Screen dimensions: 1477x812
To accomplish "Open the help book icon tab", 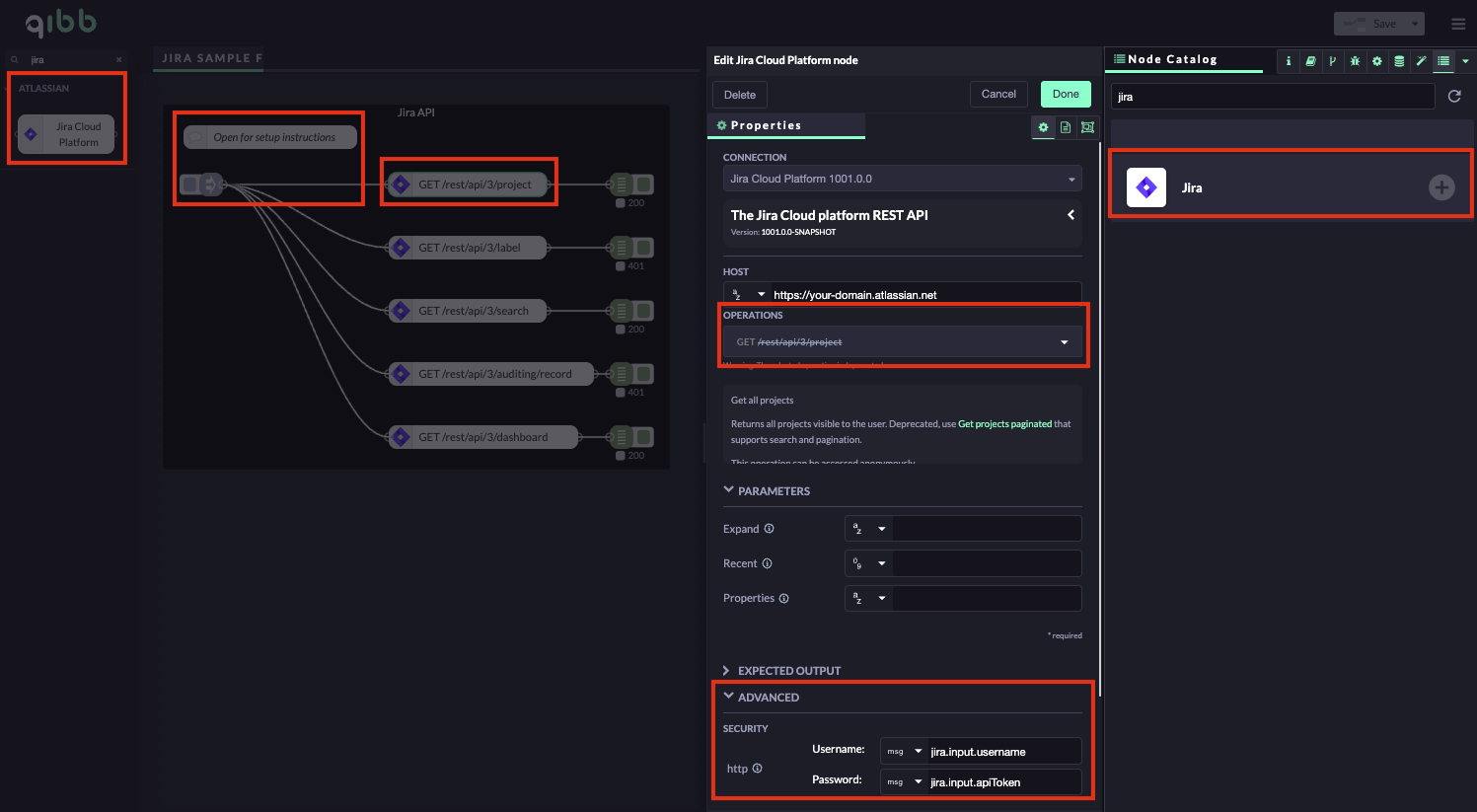I will 1310,61.
